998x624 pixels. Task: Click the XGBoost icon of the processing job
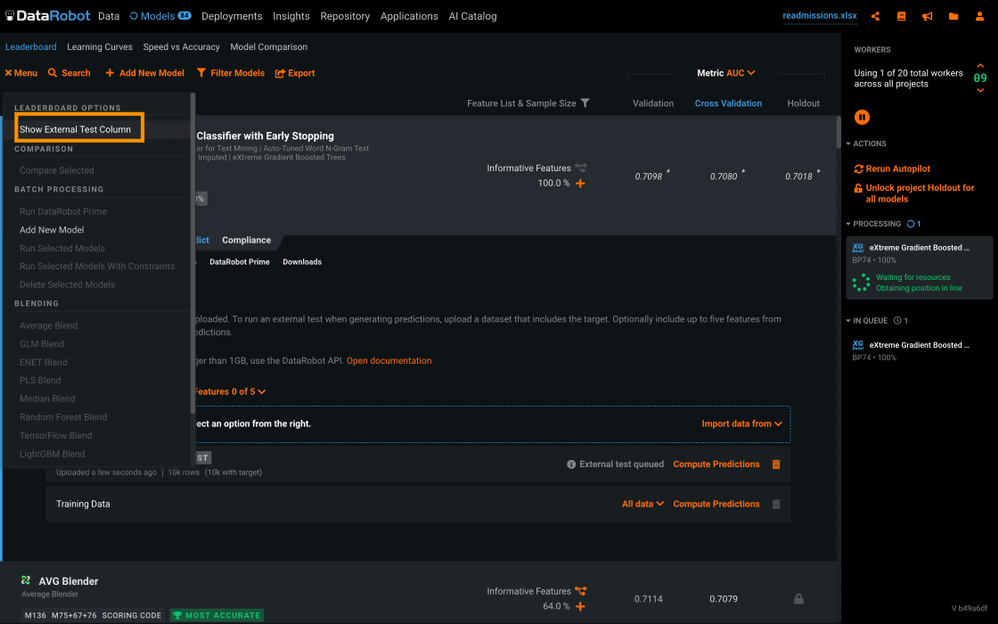pyautogui.click(x=858, y=248)
